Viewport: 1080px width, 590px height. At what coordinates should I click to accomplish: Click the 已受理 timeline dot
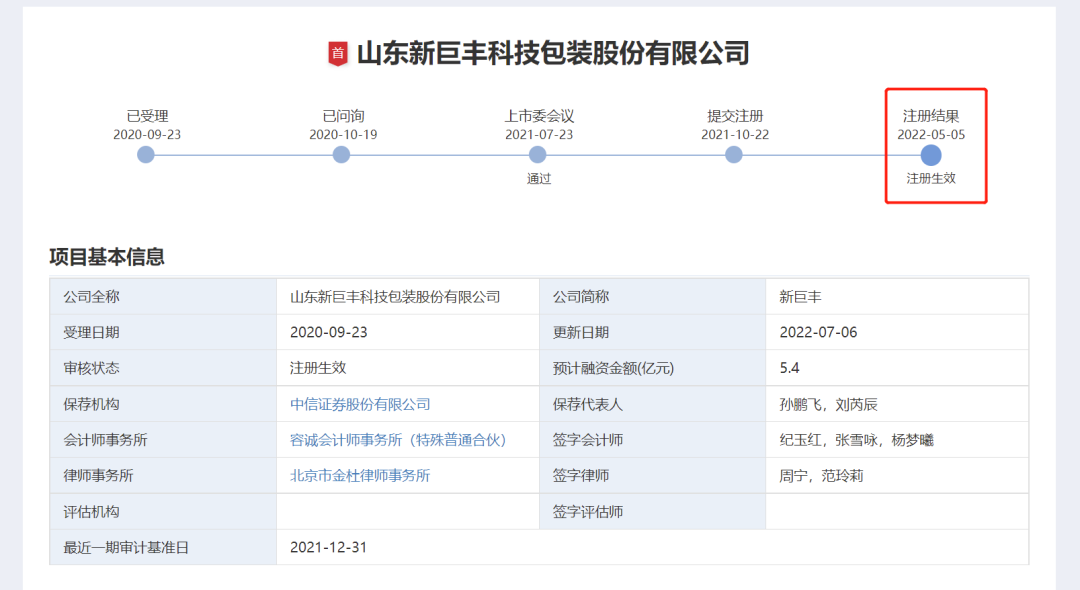[146, 154]
